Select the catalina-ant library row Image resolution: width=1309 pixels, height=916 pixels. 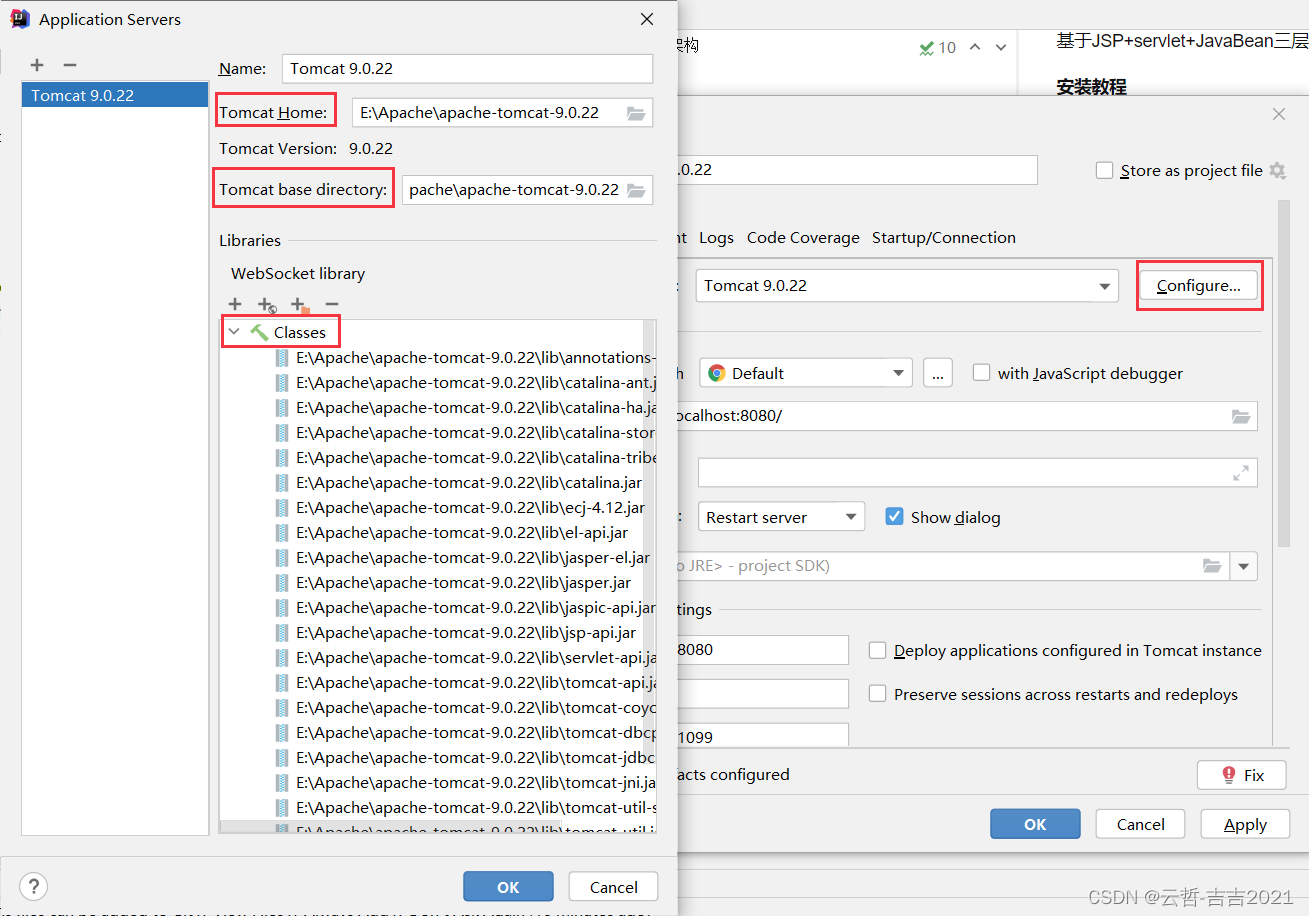pos(438,382)
